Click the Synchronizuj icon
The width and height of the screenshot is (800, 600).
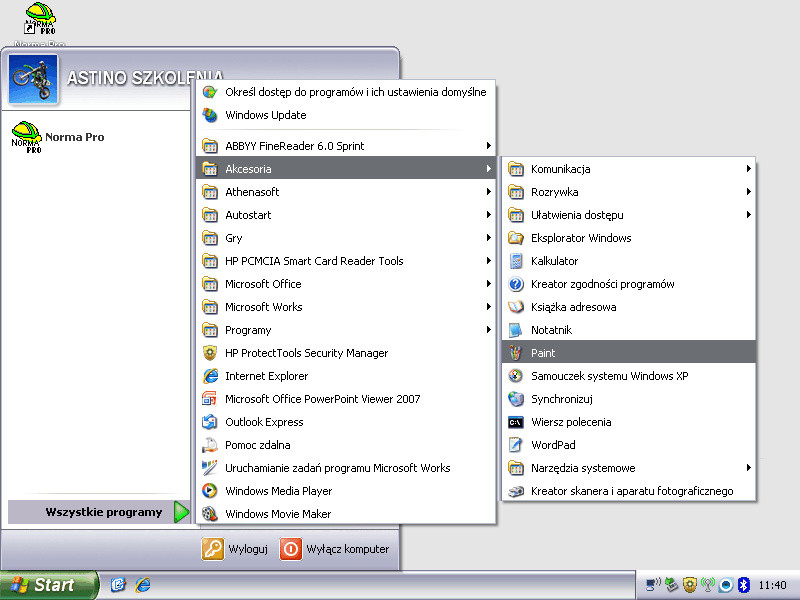516,398
